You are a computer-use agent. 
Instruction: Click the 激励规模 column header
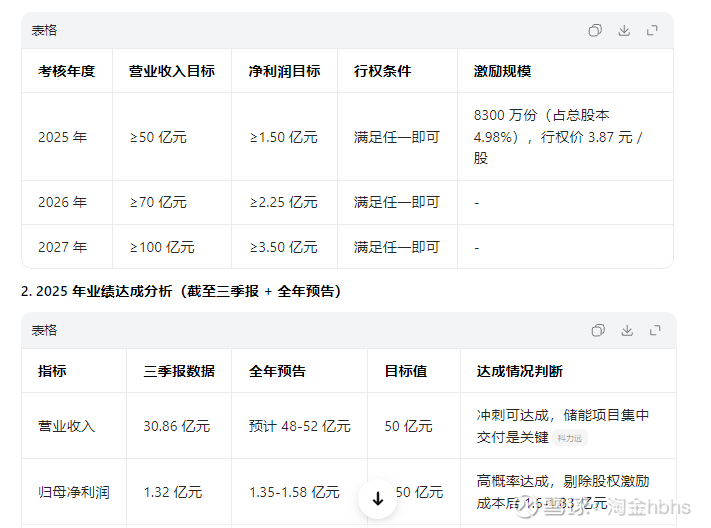point(503,71)
